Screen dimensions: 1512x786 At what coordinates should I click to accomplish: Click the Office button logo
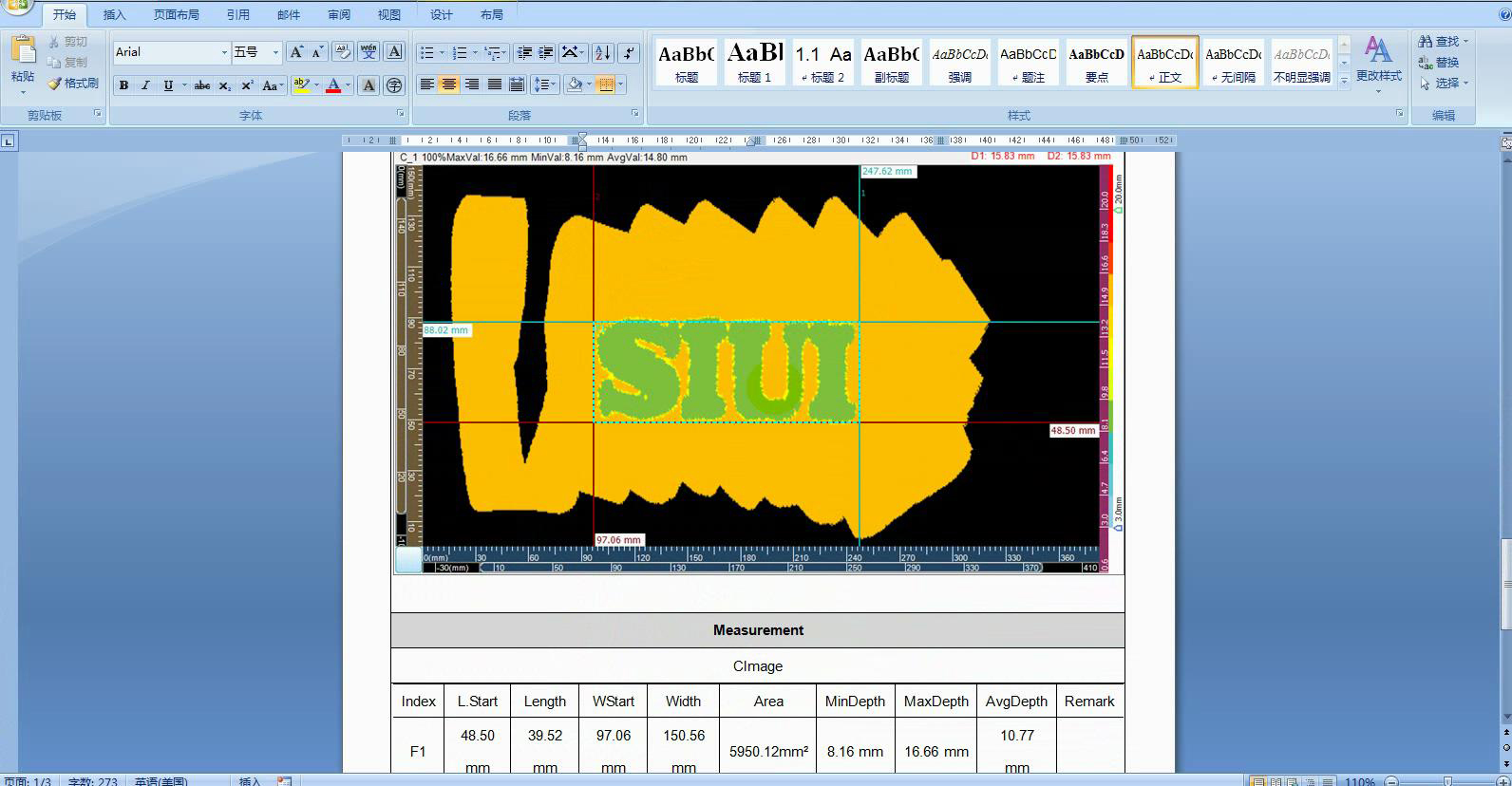point(17,8)
